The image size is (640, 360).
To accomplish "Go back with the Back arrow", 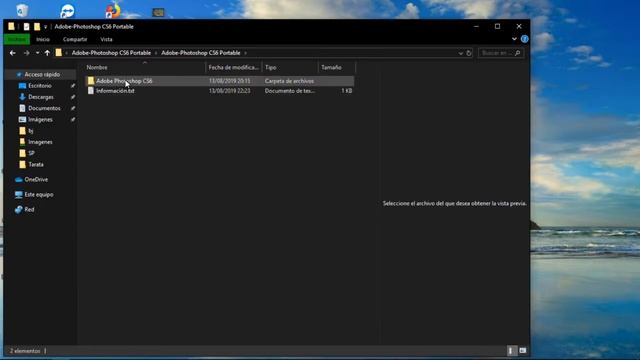I will [x=13, y=53].
